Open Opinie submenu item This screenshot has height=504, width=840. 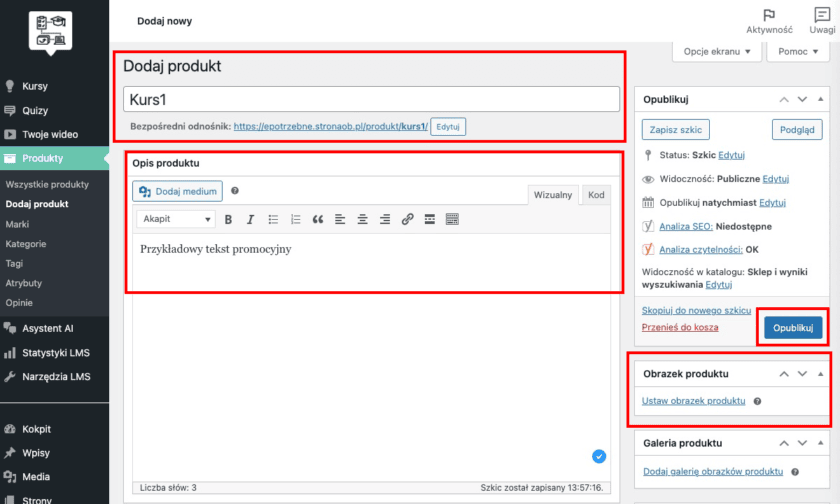(x=19, y=303)
